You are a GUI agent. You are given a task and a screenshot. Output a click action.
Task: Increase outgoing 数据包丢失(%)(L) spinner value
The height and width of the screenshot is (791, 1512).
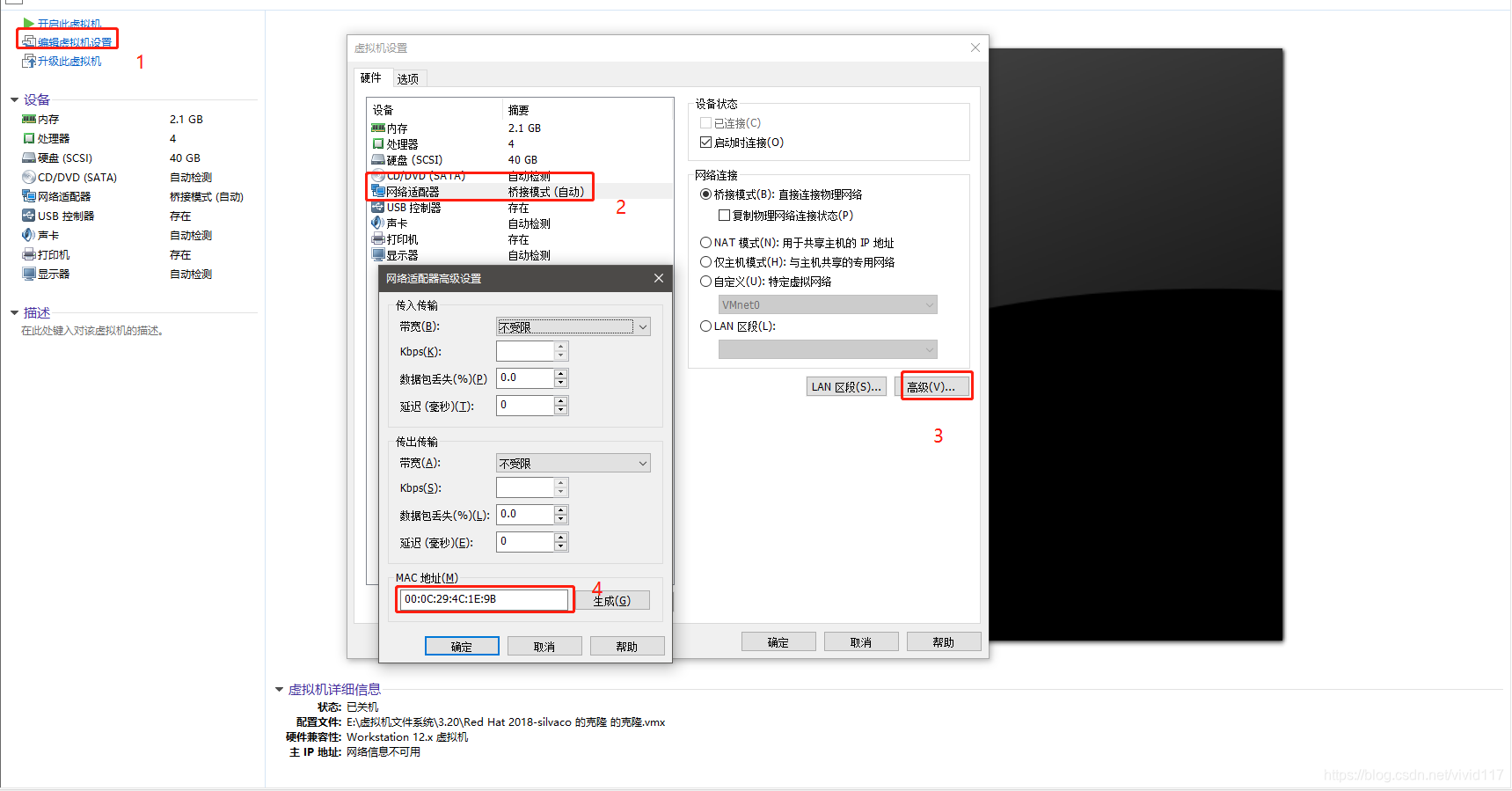pyautogui.click(x=561, y=509)
